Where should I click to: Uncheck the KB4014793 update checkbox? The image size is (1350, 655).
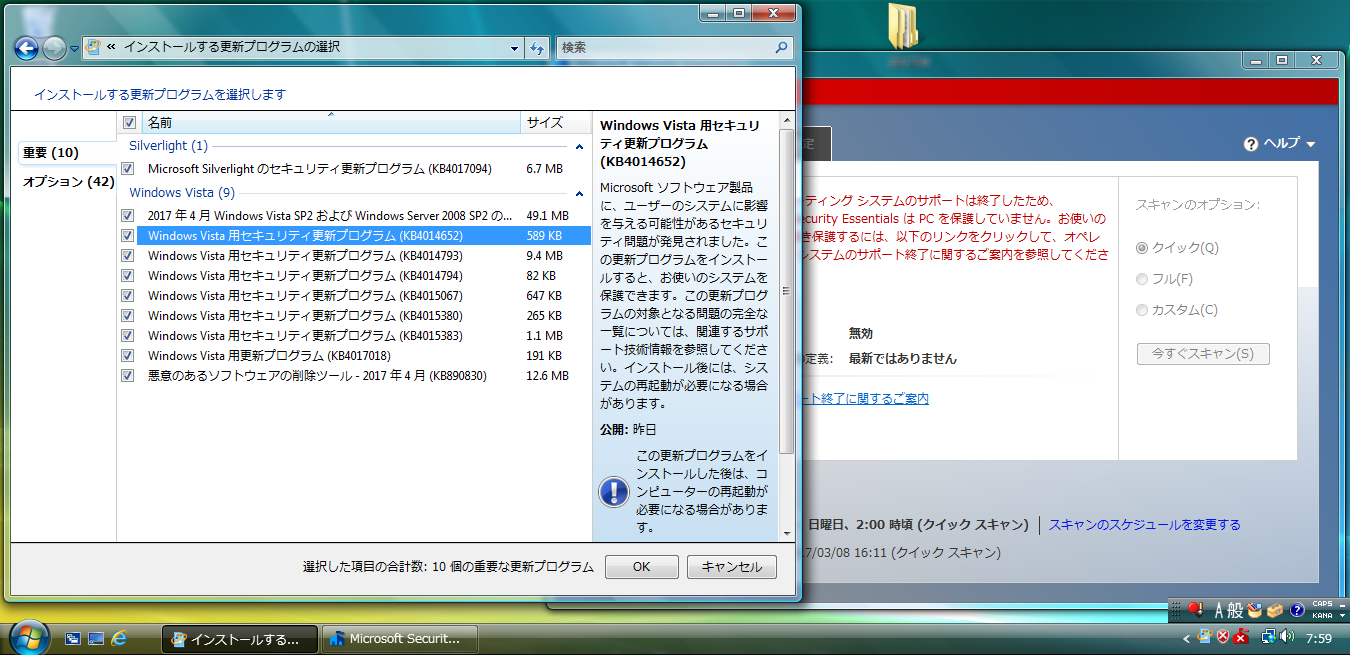pos(128,255)
